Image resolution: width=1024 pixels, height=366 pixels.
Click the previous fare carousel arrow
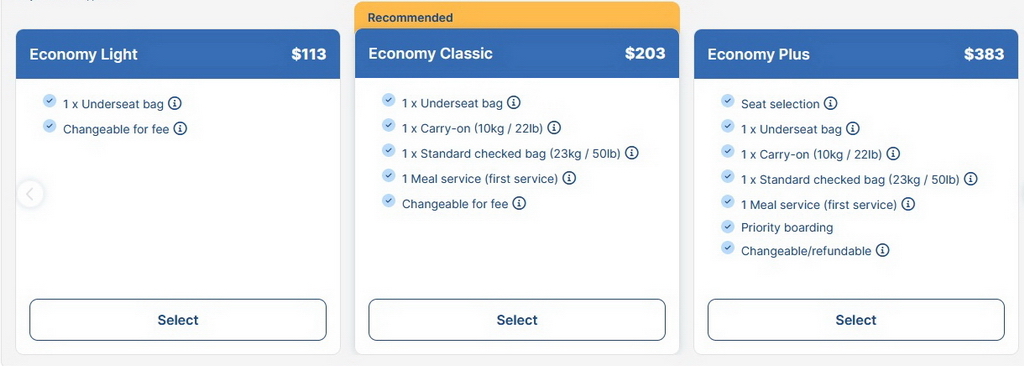point(30,193)
